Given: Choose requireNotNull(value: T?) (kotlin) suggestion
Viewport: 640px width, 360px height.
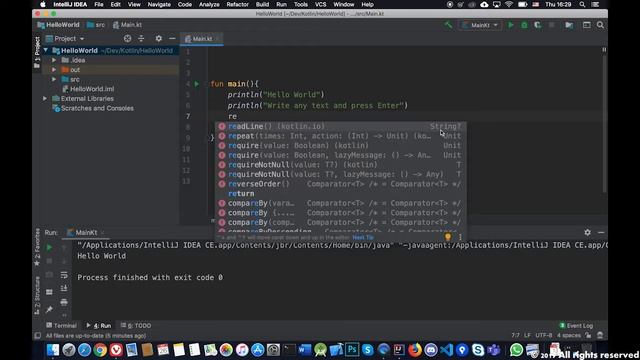Looking at the screenshot, I should pyautogui.click(x=340, y=165).
